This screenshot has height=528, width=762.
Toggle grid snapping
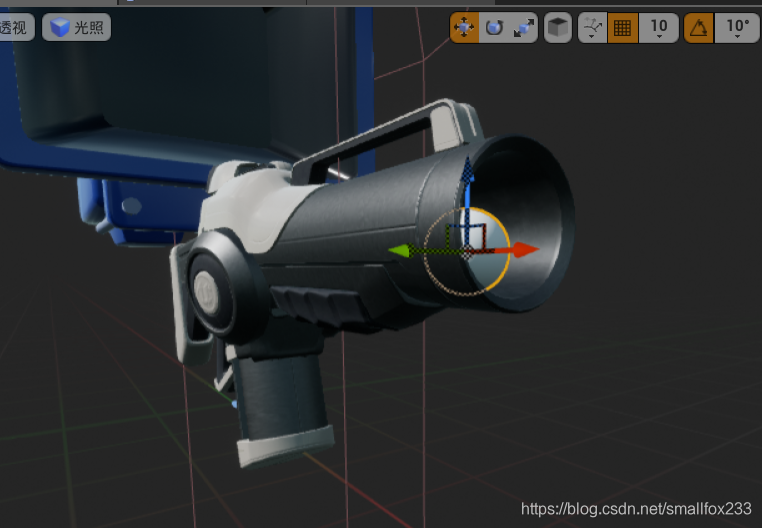623,27
